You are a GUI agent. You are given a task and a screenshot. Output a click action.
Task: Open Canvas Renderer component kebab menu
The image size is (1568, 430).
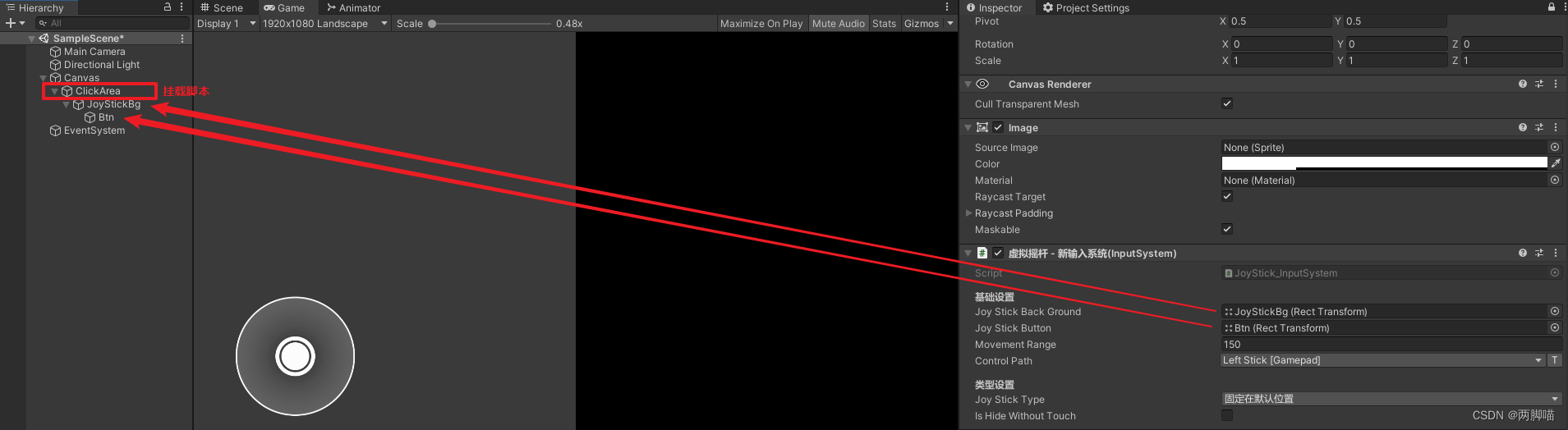[x=1556, y=84]
